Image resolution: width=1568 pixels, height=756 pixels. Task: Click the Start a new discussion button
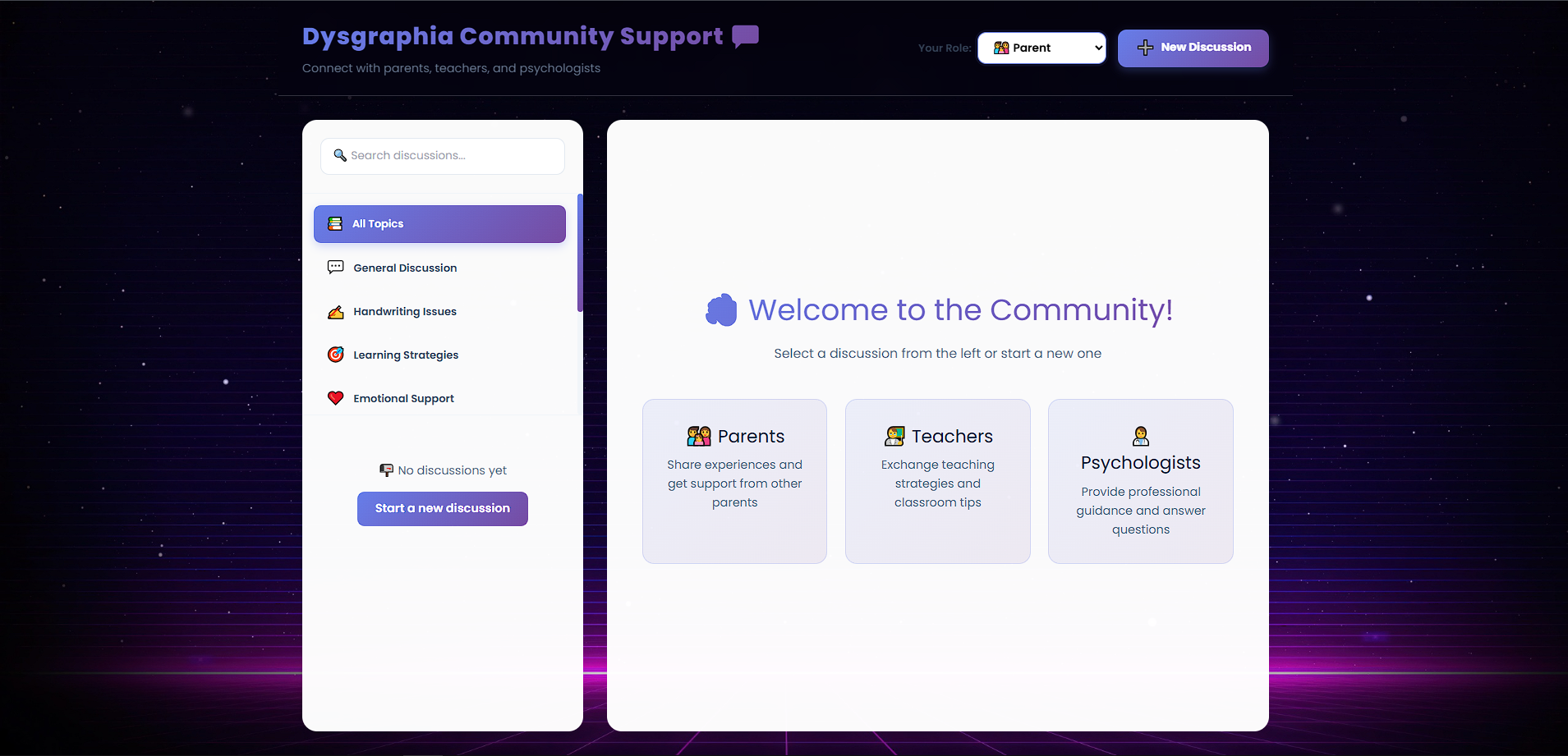[x=442, y=508]
